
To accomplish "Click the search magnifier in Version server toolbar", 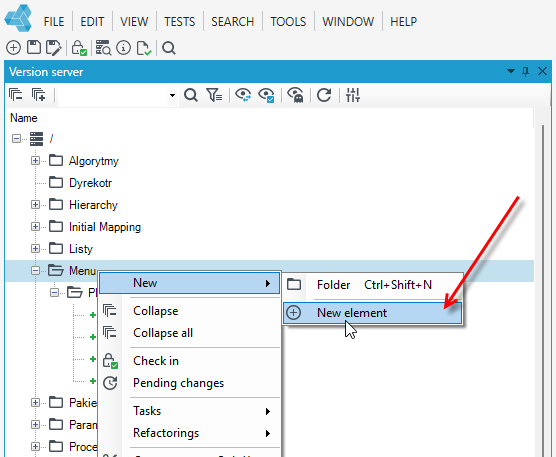I will click(x=191, y=95).
